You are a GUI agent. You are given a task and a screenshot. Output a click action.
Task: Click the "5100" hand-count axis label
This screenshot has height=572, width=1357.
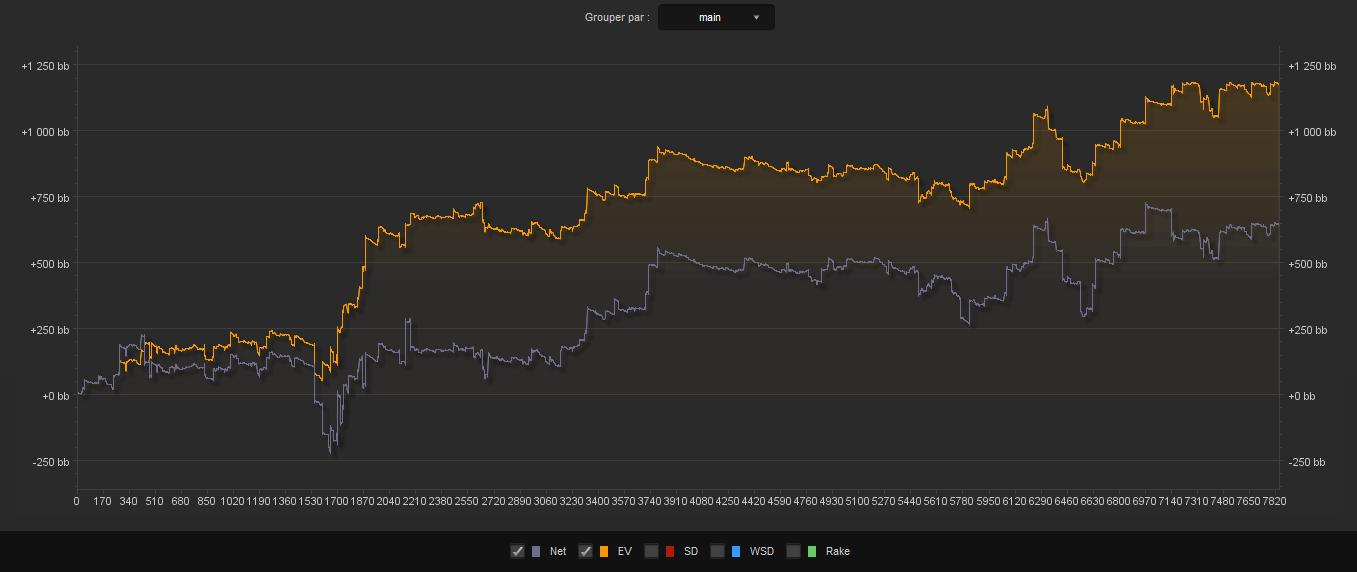tap(857, 501)
